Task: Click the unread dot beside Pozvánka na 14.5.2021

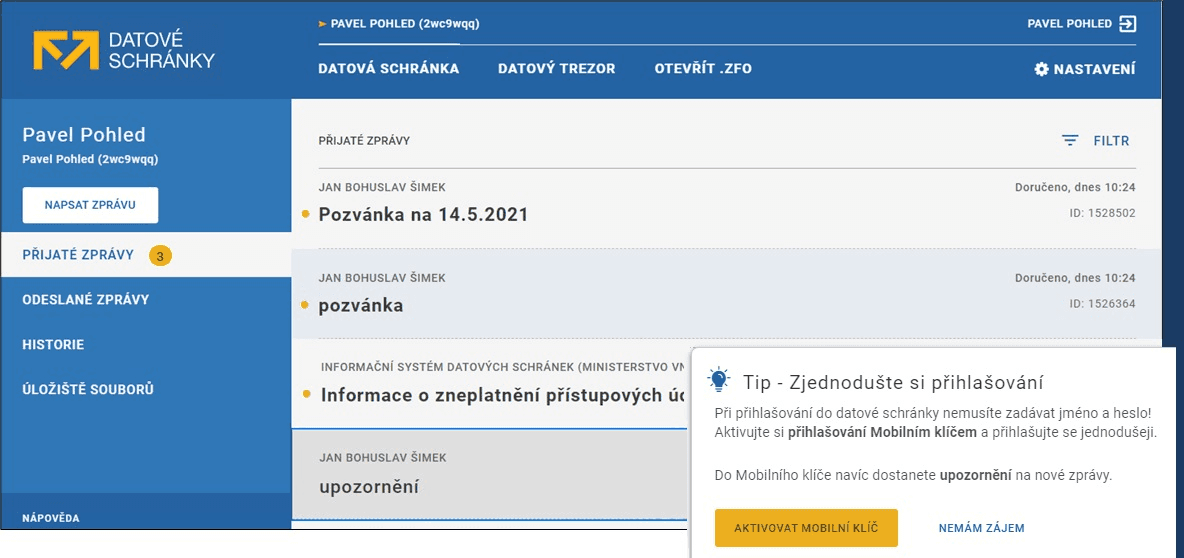Action: (305, 215)
